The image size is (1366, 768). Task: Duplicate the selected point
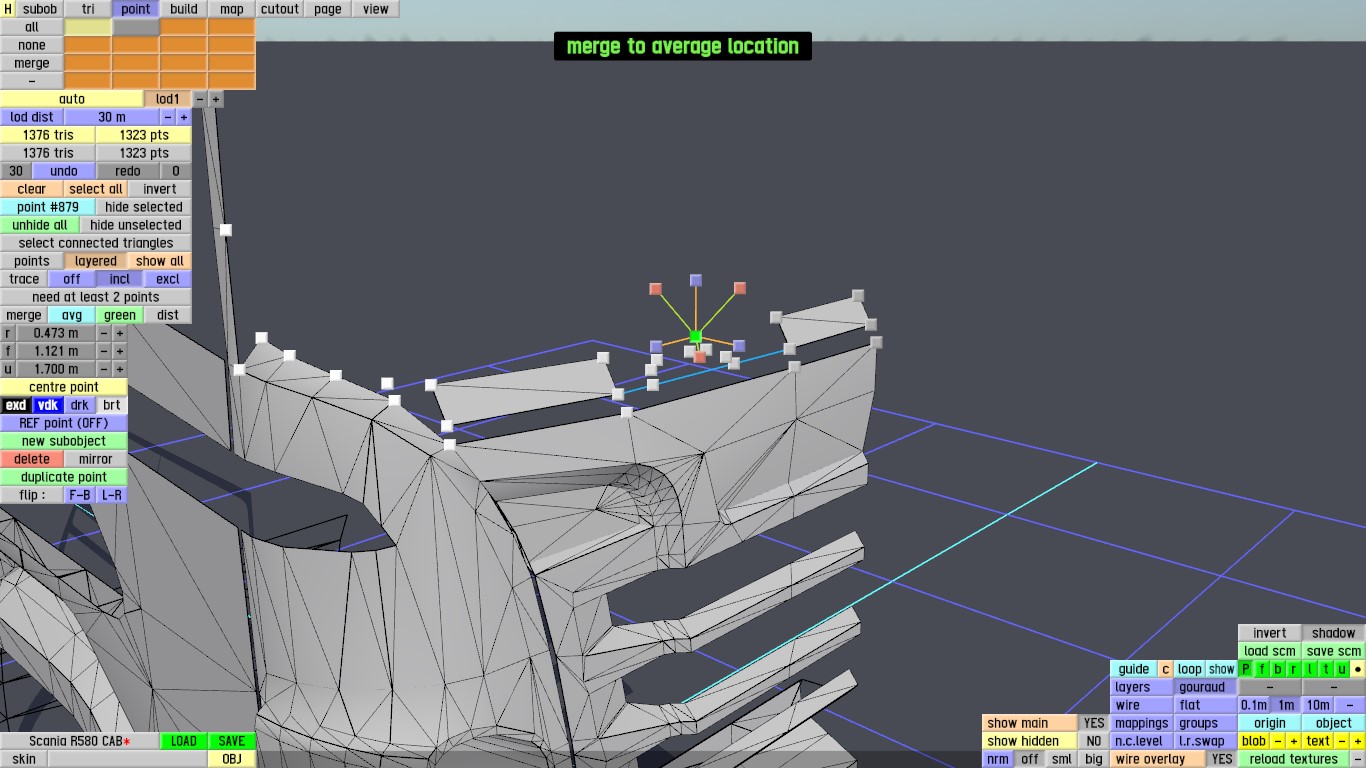tap(64, 477)
